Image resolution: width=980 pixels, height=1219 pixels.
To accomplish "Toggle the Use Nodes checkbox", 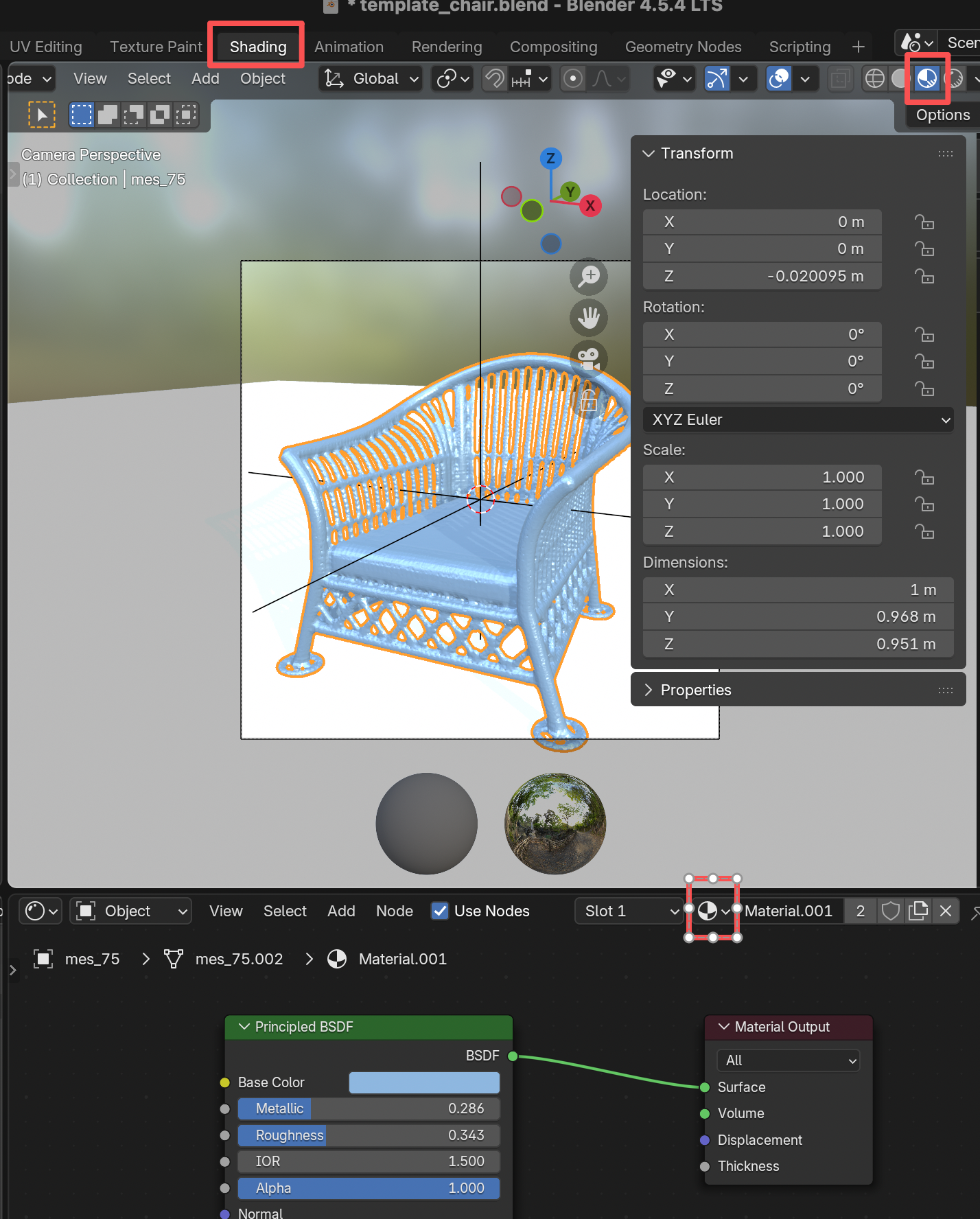I will click(440, 911).
